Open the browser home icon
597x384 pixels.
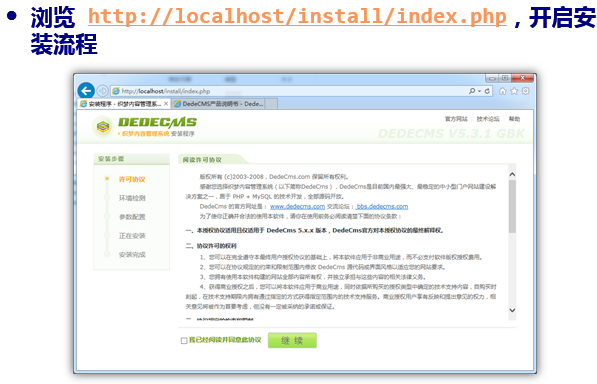tap(503, 91)
